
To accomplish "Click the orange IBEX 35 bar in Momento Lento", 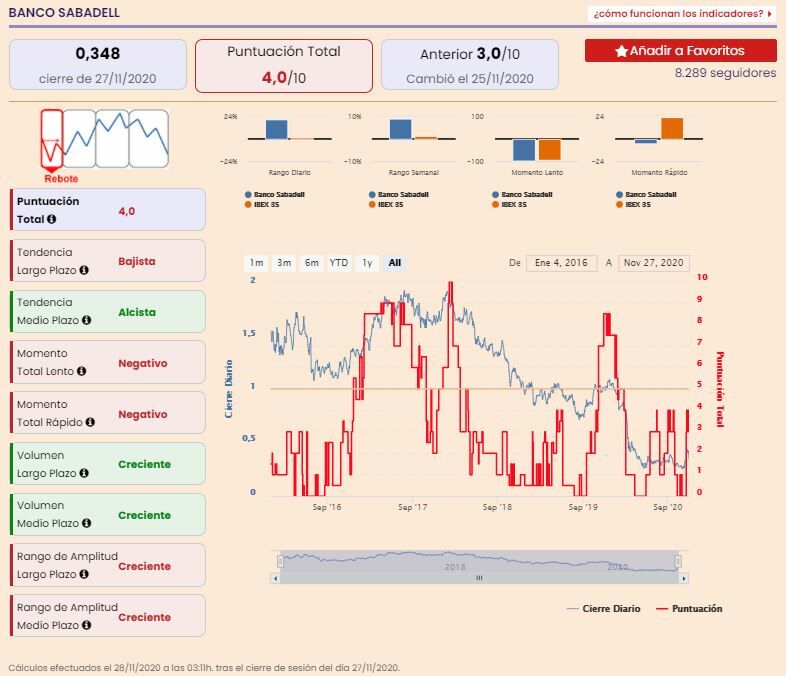I will point(550,149).
